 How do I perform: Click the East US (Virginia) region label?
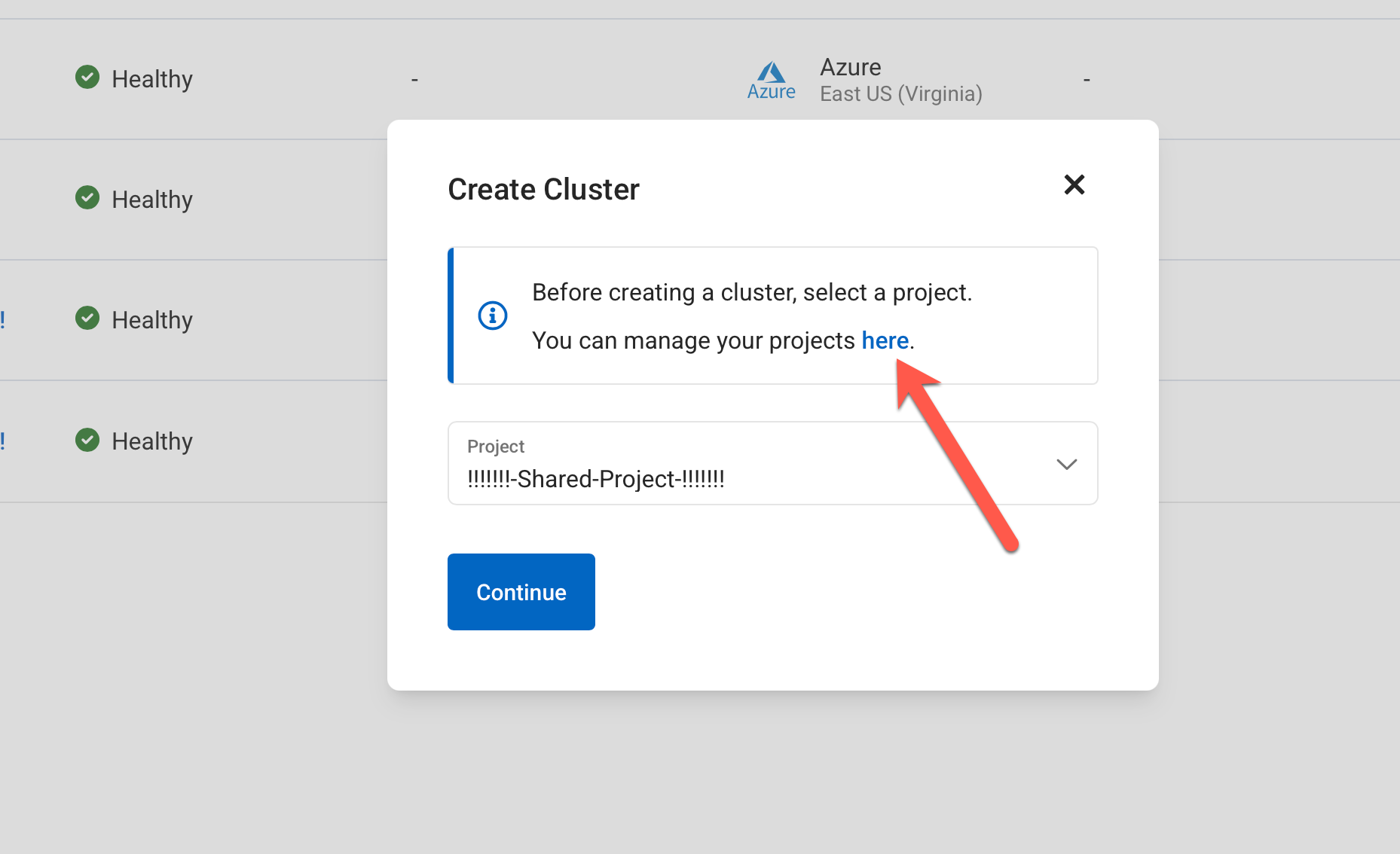click(900, 94)
